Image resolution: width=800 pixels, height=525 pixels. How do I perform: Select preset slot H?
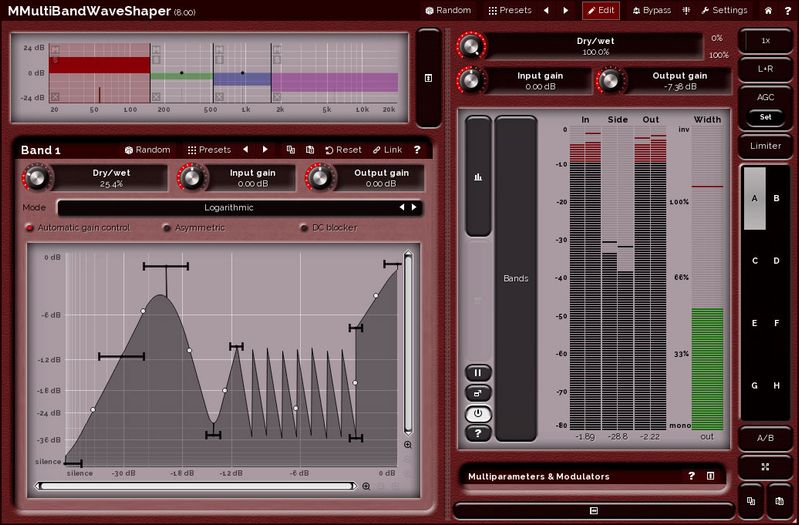777,386
